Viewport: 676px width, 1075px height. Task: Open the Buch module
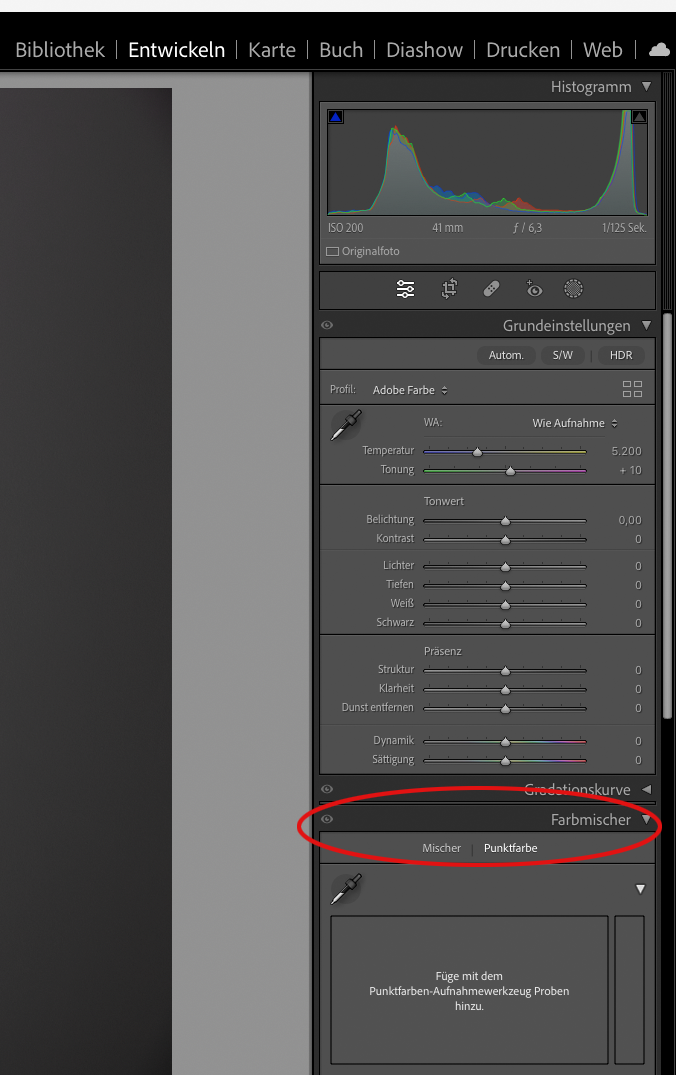pyautogui.click(x=341, y=50)
